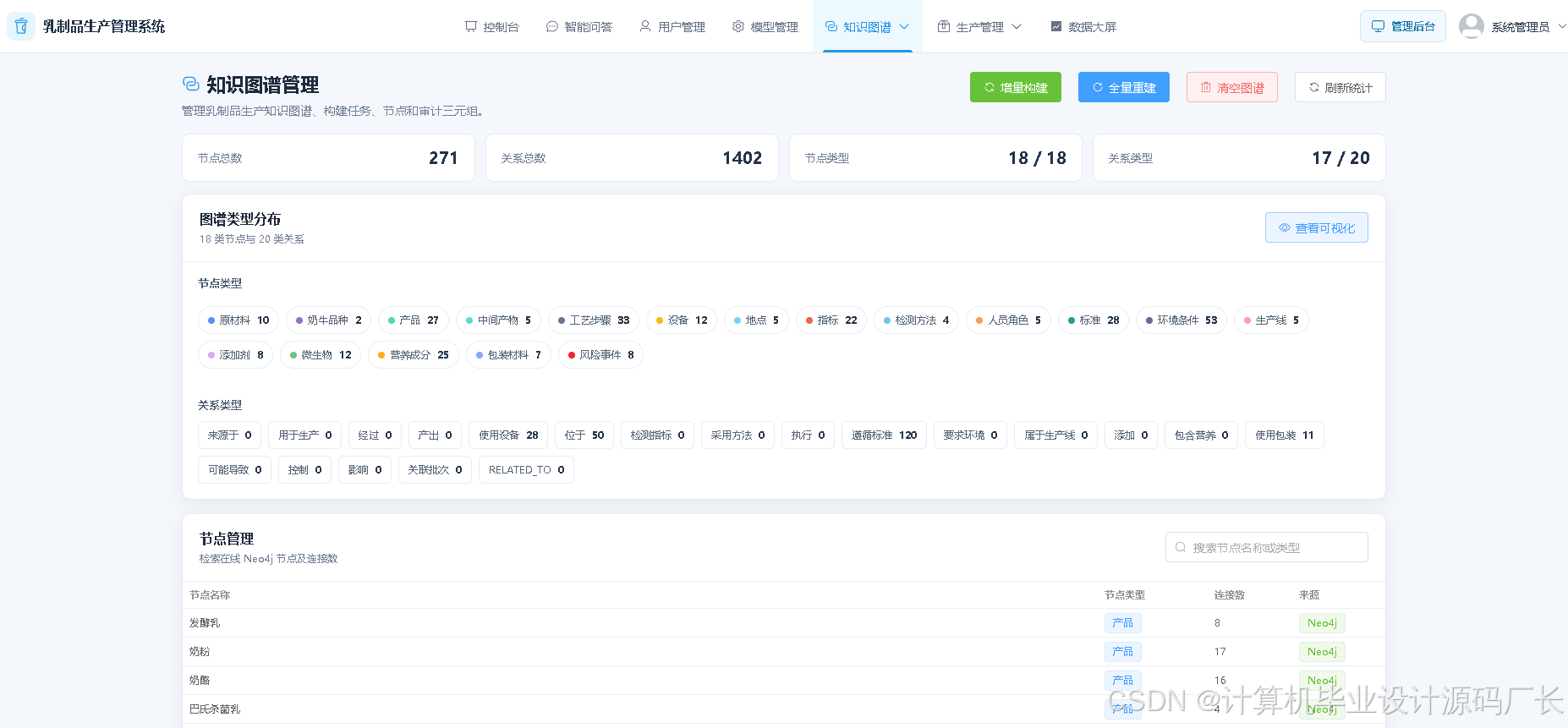The height and width of the screenshot is (728, 1568).
Task: Select the 位于 50 relation tag
Action: pos(584,435)
